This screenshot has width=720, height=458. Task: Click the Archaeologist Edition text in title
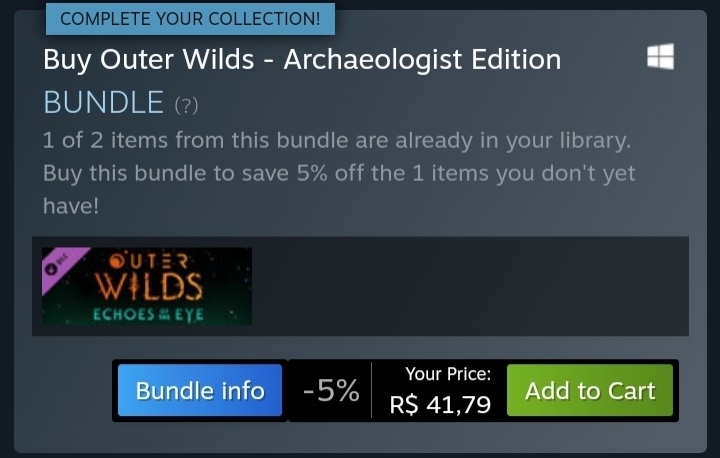[422, 60]
